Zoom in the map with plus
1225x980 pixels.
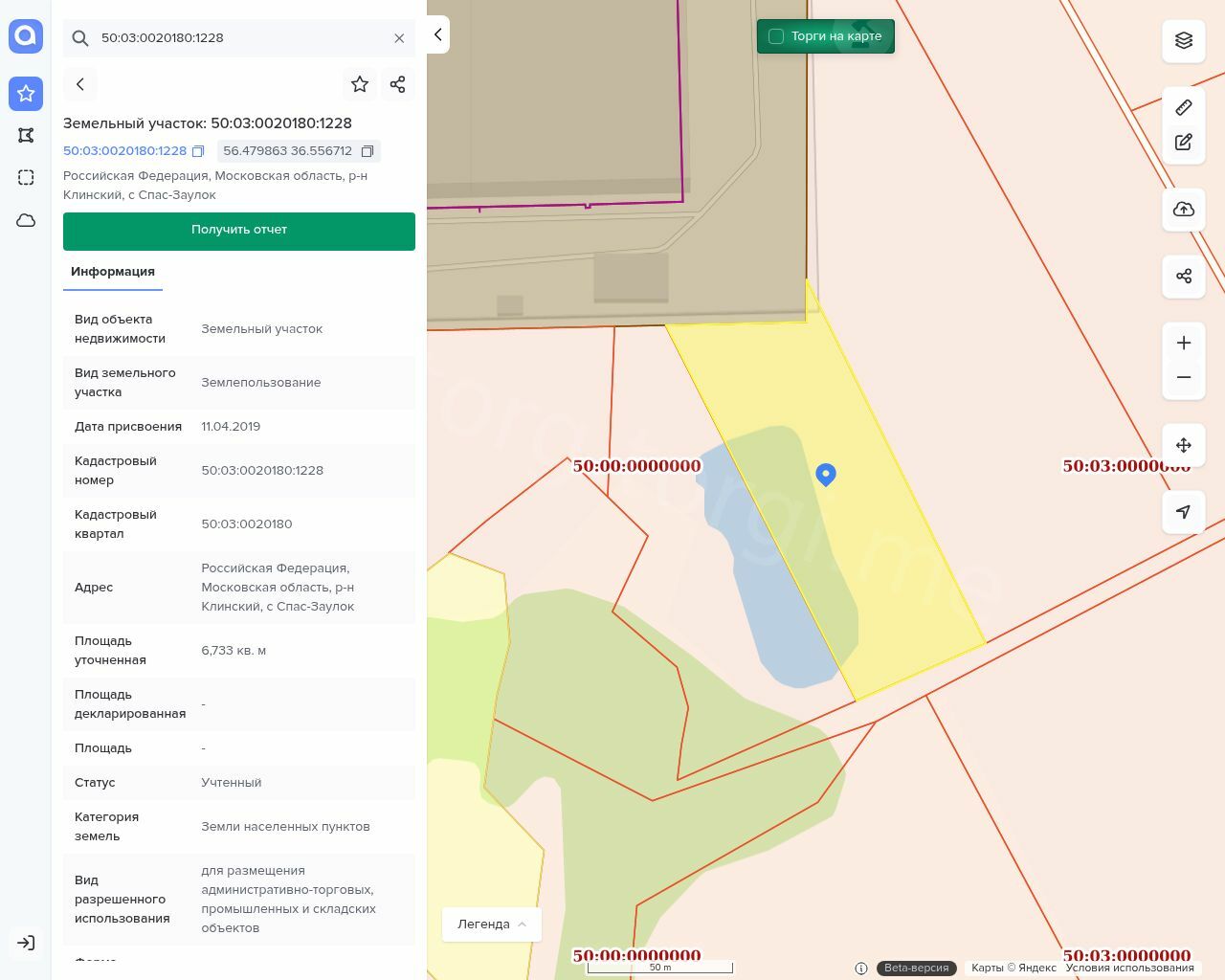[1184, 343]
